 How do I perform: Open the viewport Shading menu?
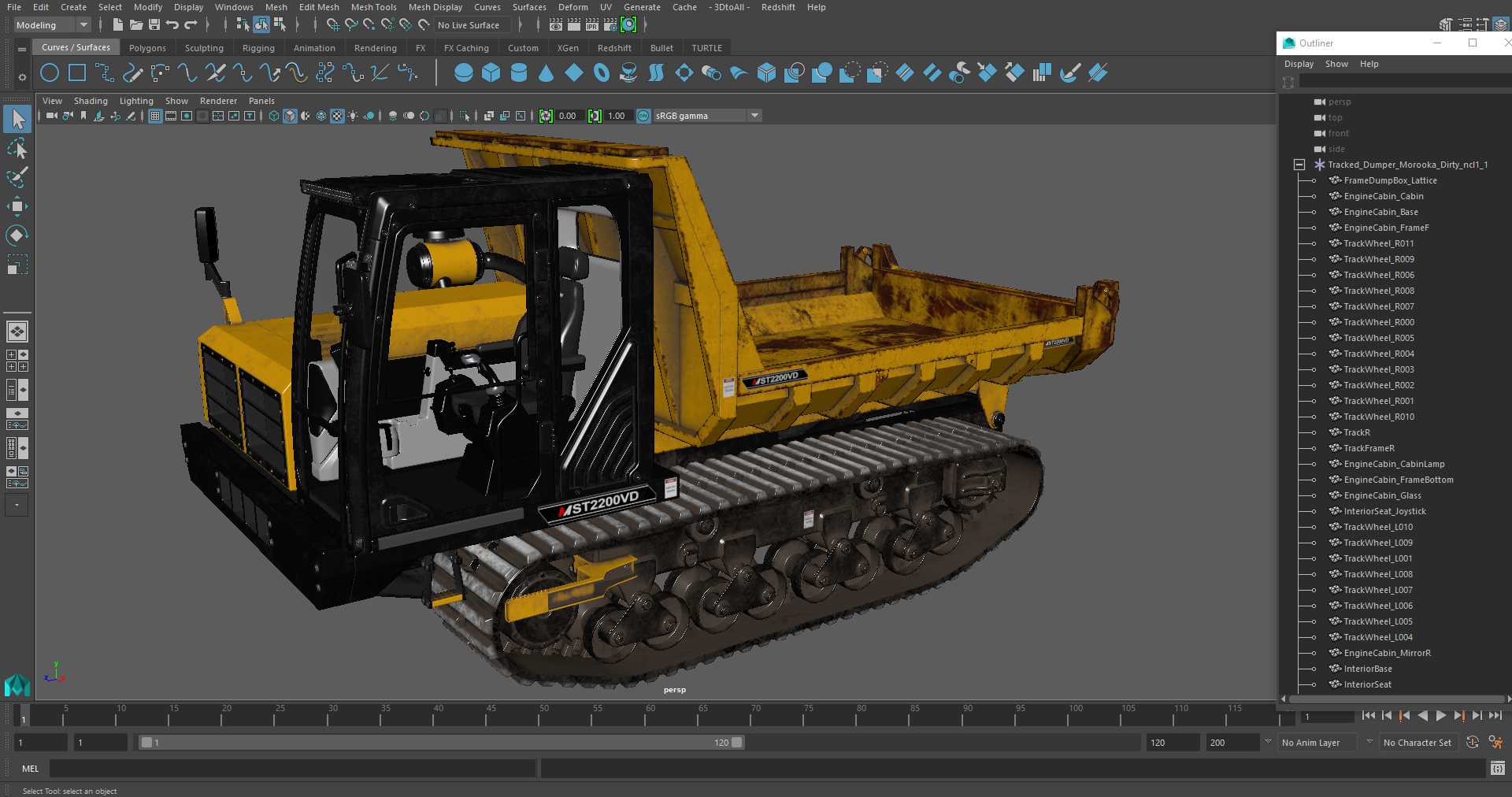coord(91,101)
